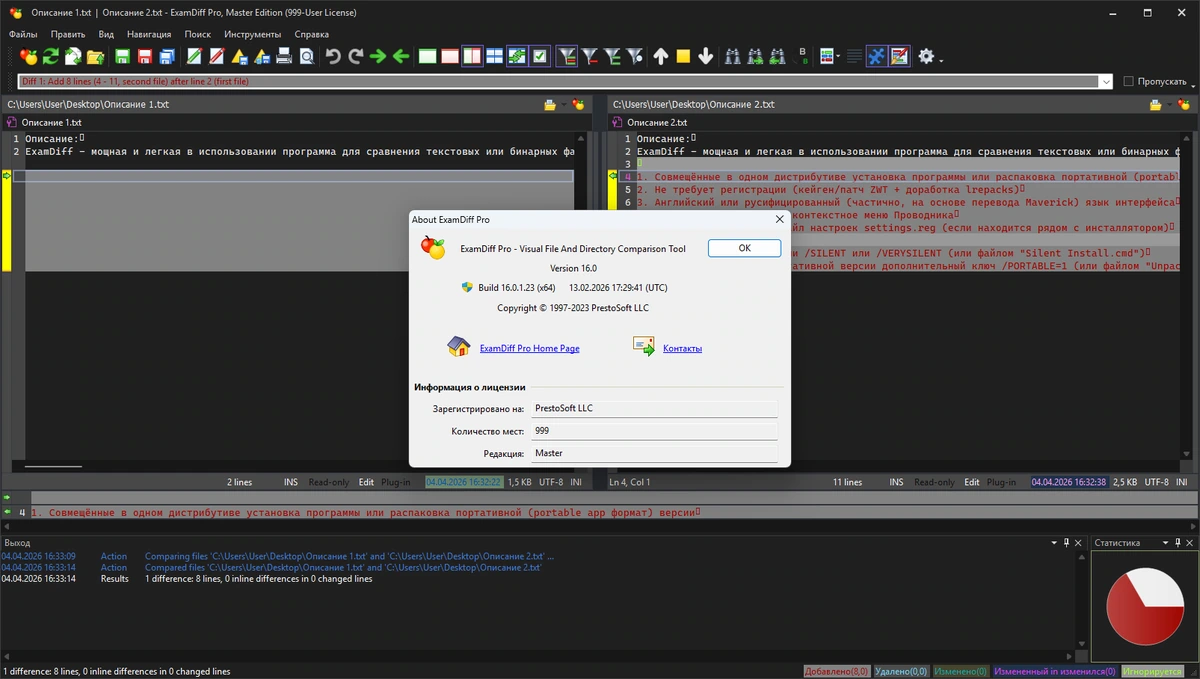
Task: Click the Добавлено color legend swatch
Action: [837, 672]
